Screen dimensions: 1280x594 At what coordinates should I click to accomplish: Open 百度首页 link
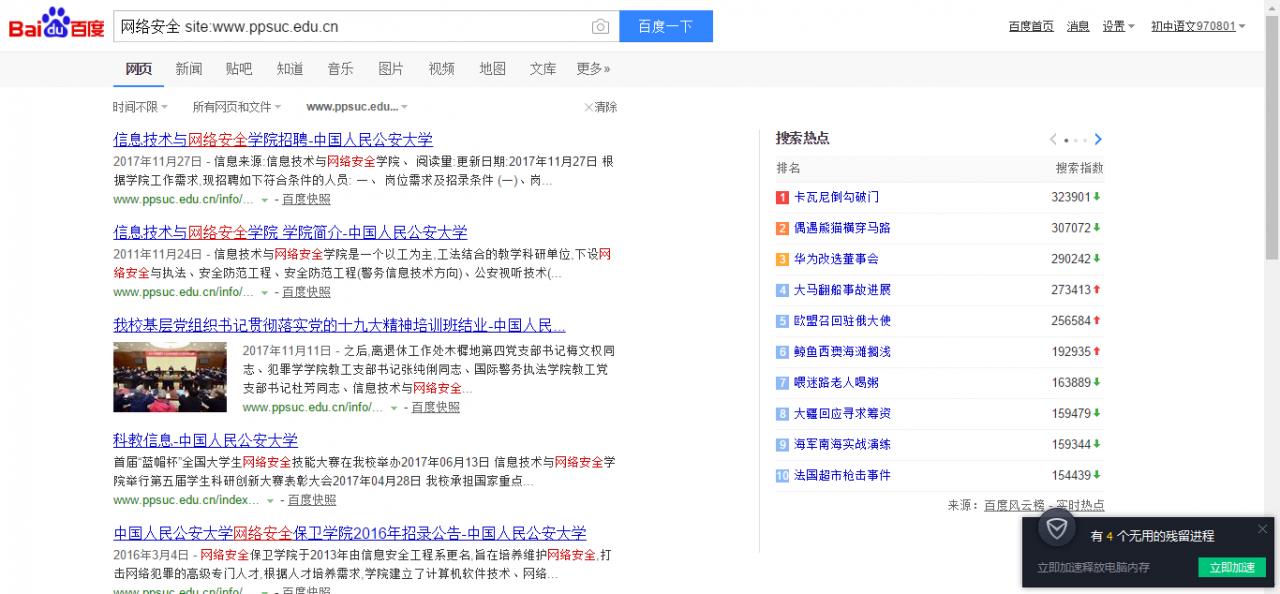click(x=1031, y=26)
